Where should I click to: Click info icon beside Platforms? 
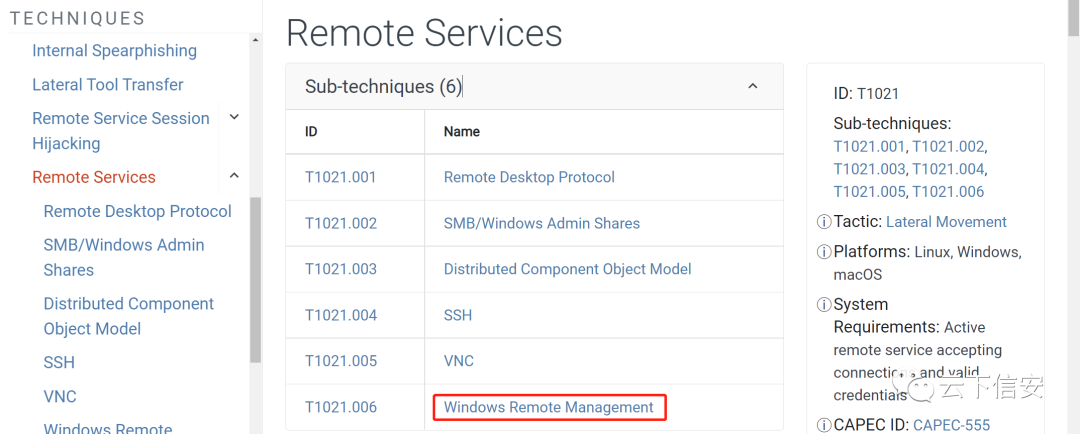824,252
